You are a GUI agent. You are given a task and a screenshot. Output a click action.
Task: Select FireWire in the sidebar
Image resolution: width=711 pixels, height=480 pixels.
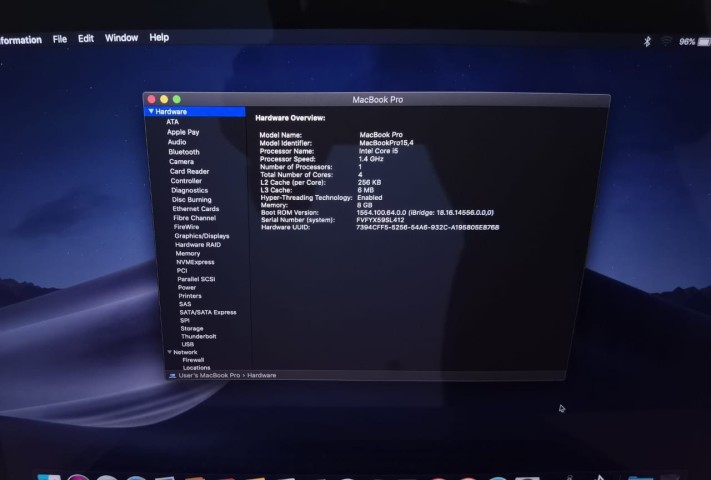(186, 227)
